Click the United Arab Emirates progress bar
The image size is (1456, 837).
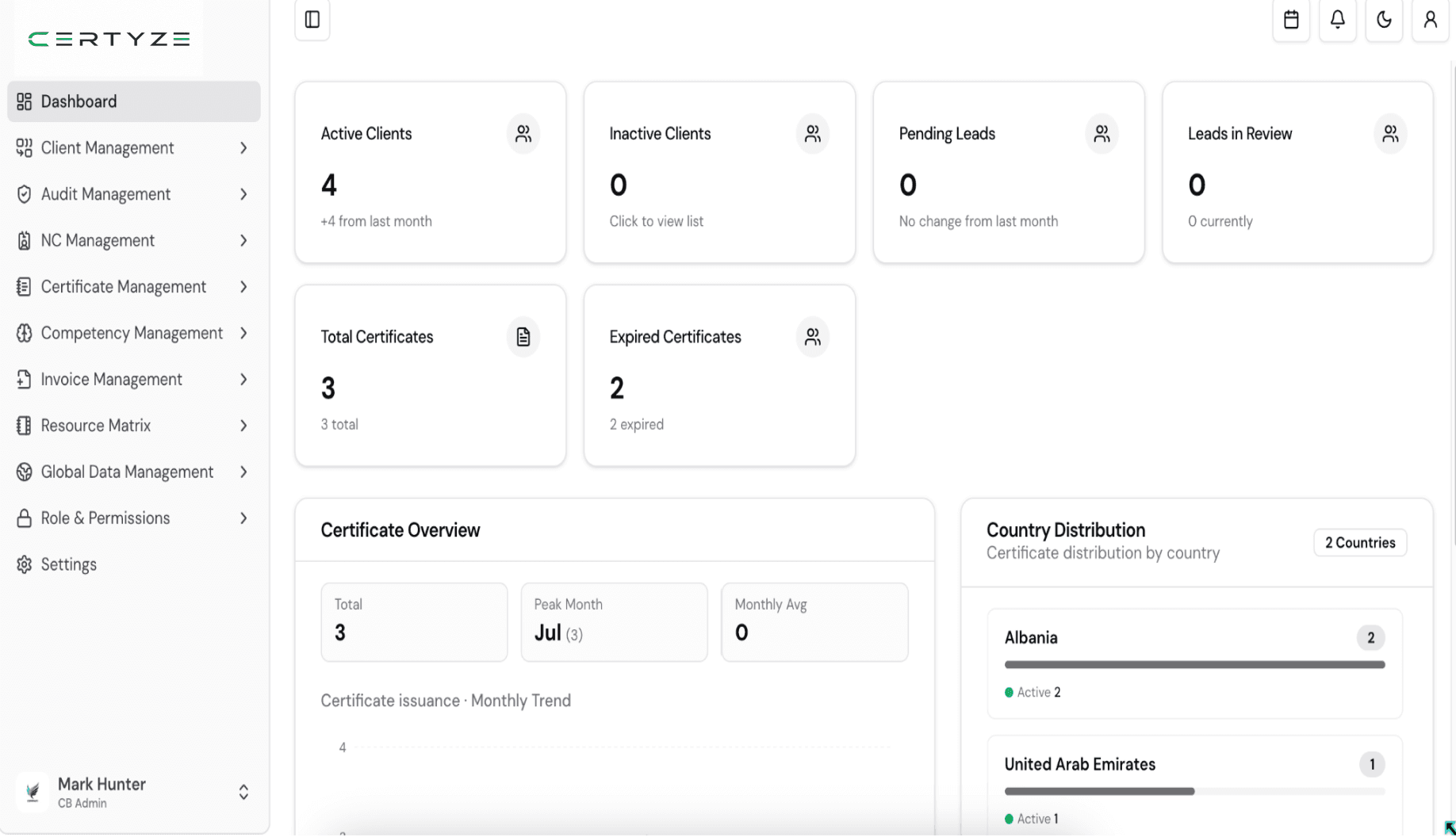pyautogui.click(x=1194, y=791)
